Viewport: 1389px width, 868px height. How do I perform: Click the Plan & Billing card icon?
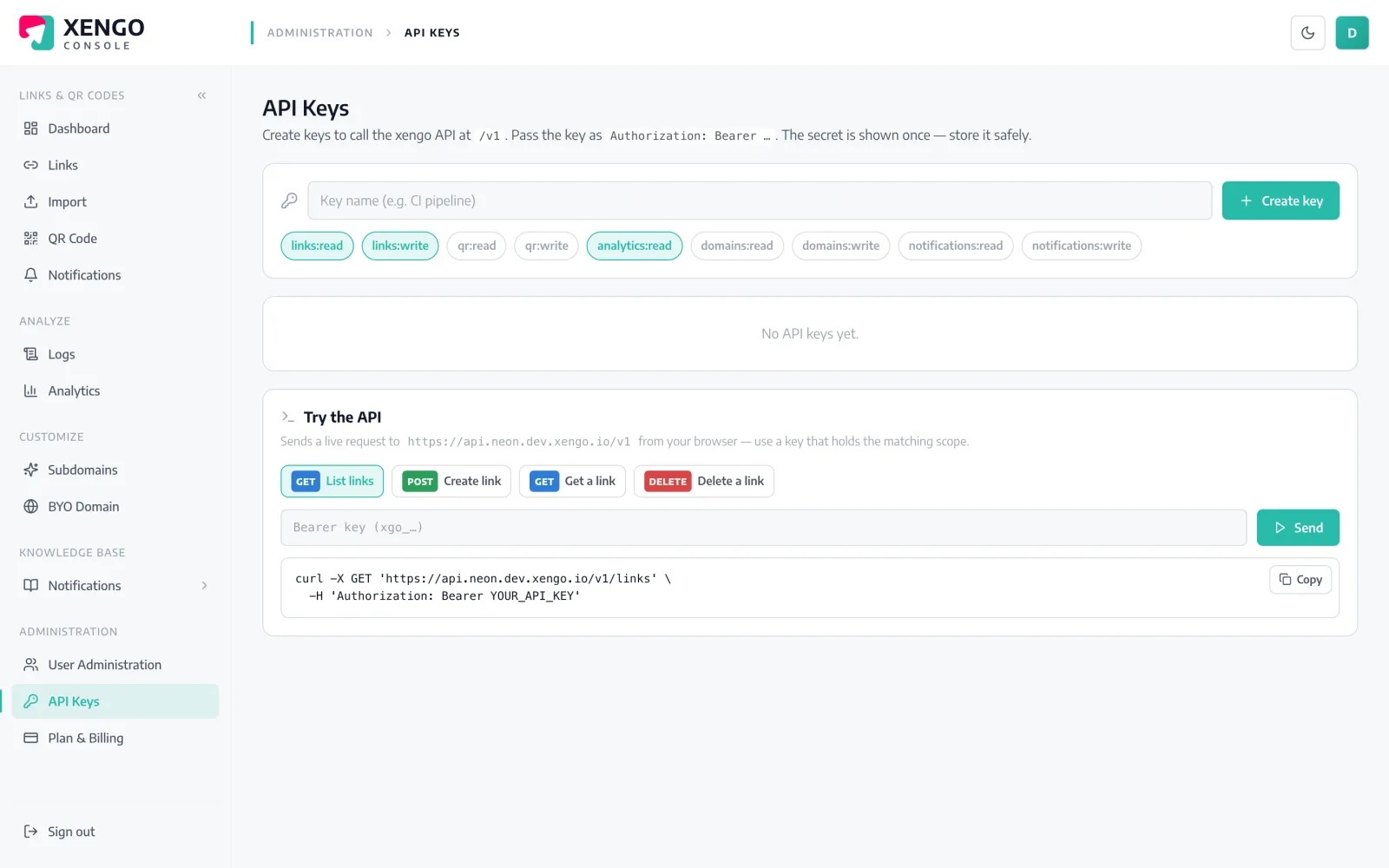coord(30,738)
